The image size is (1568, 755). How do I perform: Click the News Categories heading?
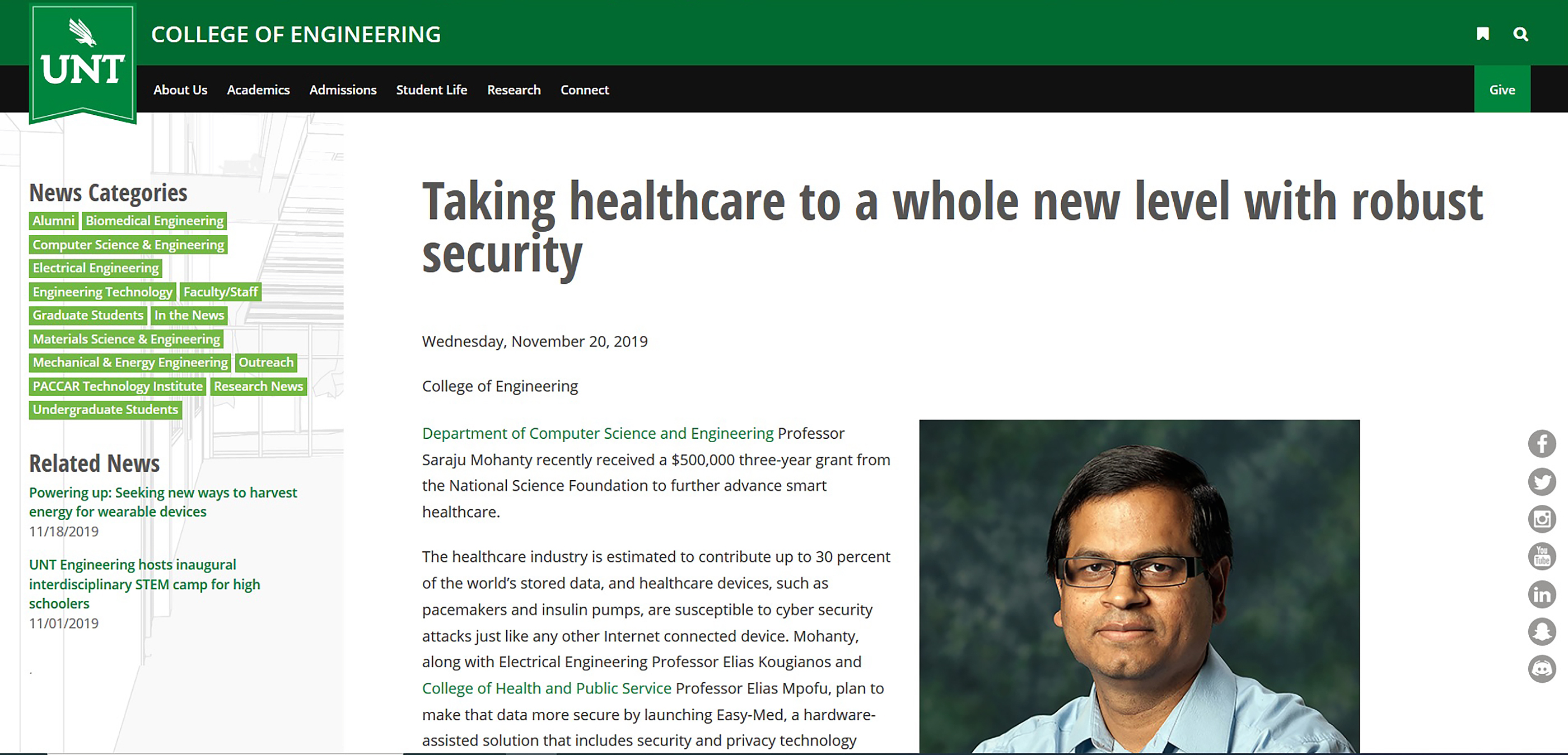[x=108, y=193]
